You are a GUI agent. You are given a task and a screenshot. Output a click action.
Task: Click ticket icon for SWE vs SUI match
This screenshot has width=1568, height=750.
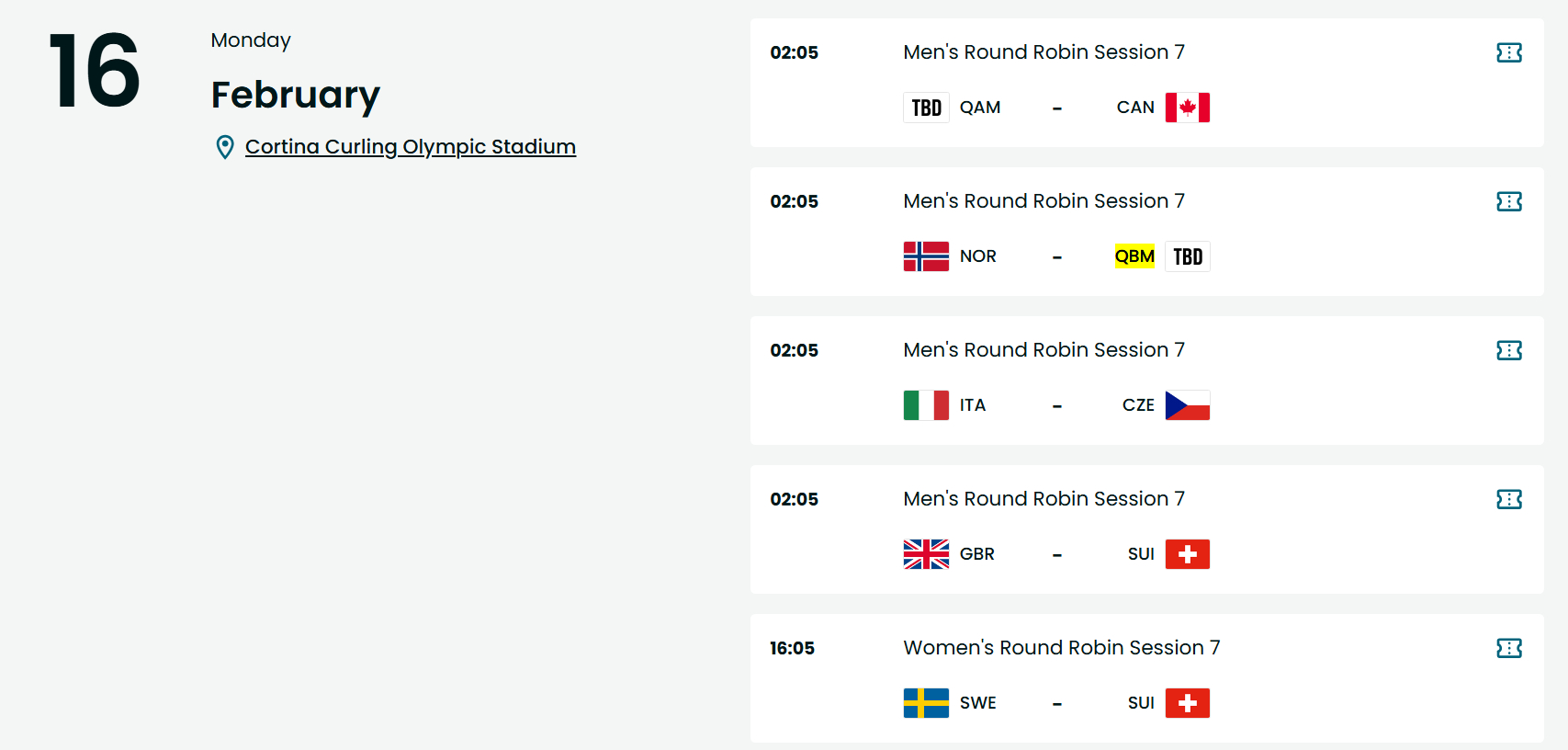[1509, 648]
